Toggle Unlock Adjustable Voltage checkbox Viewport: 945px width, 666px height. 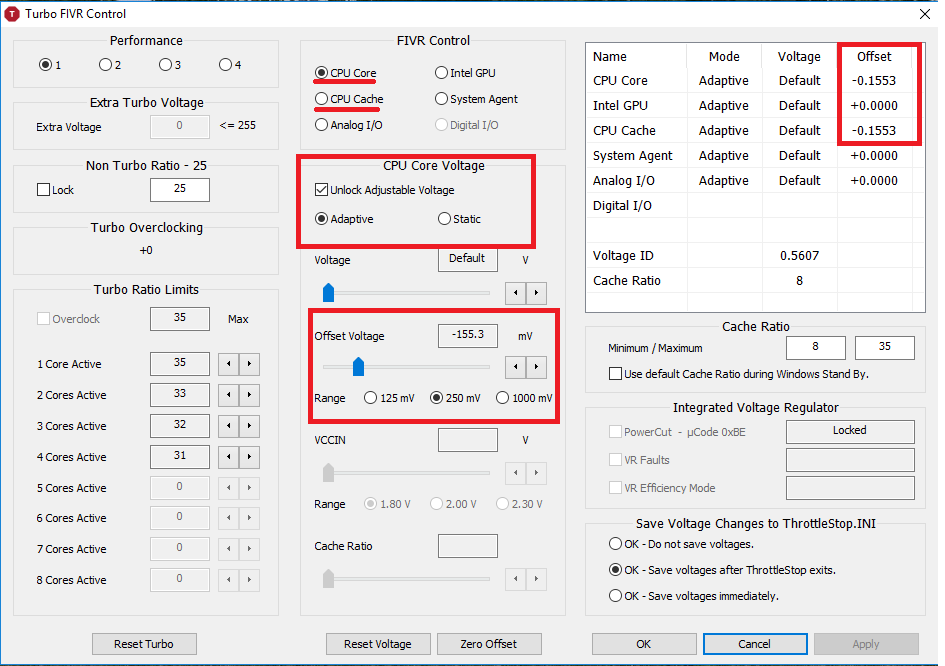tap(321, 190)
